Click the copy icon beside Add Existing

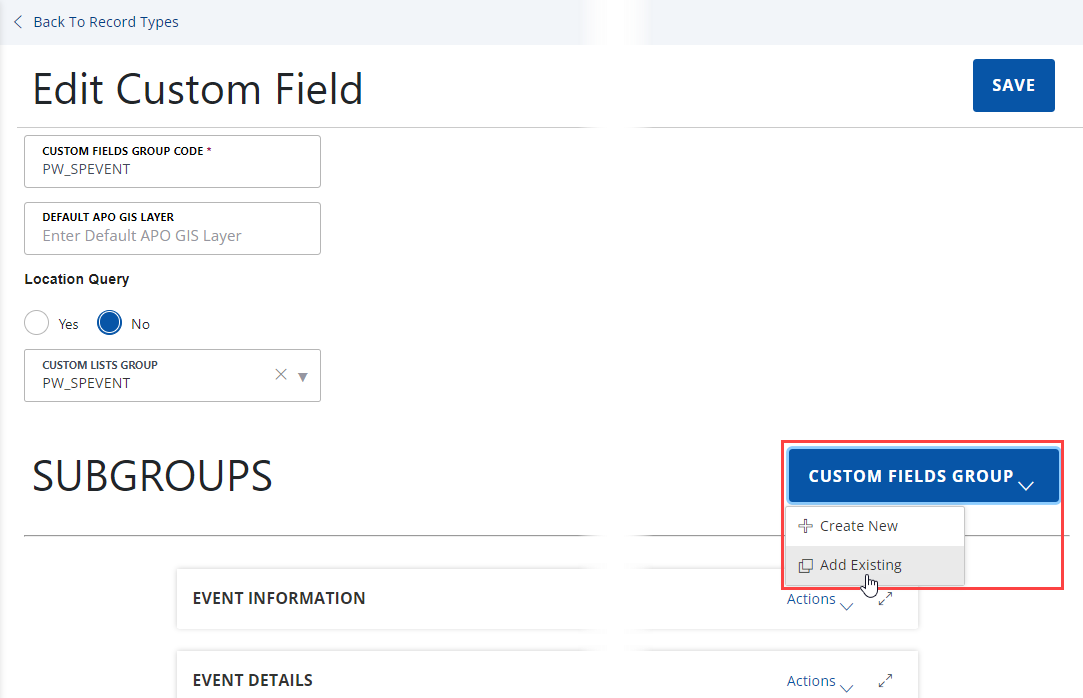pos(805,565)
